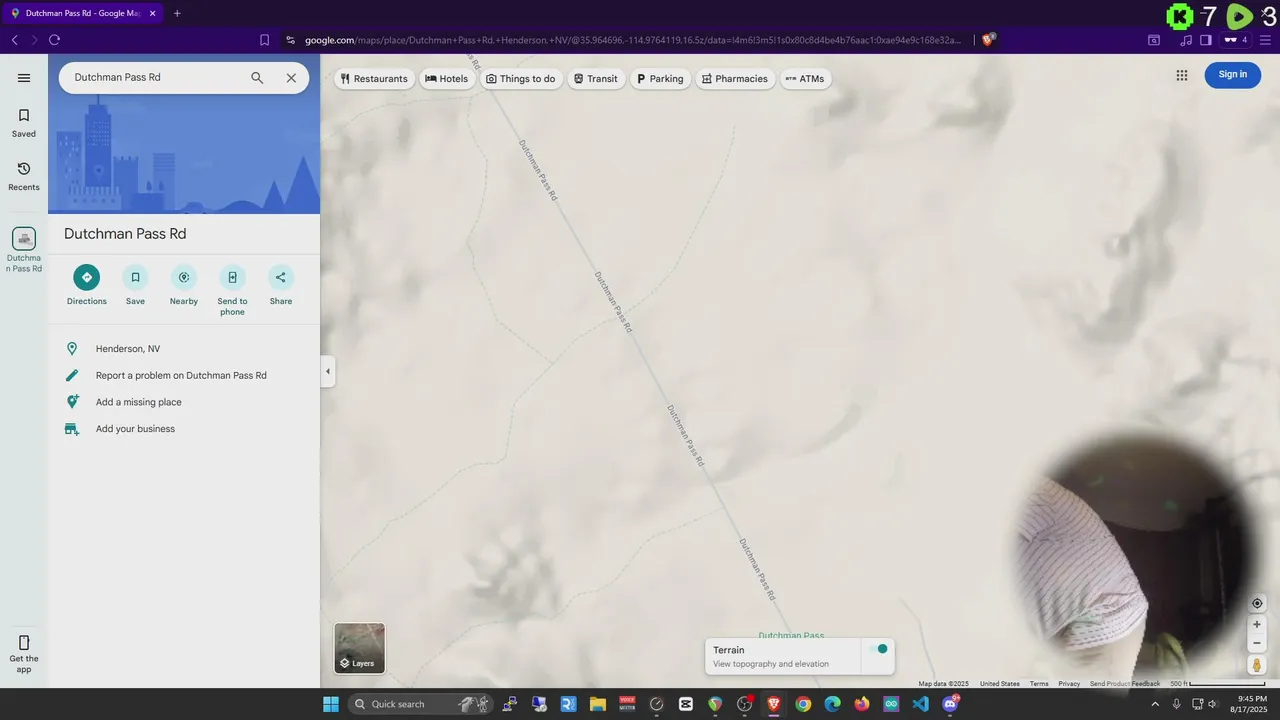Select the Dutchman Pass Rd recent thumbnail

[x=24, y=239]
